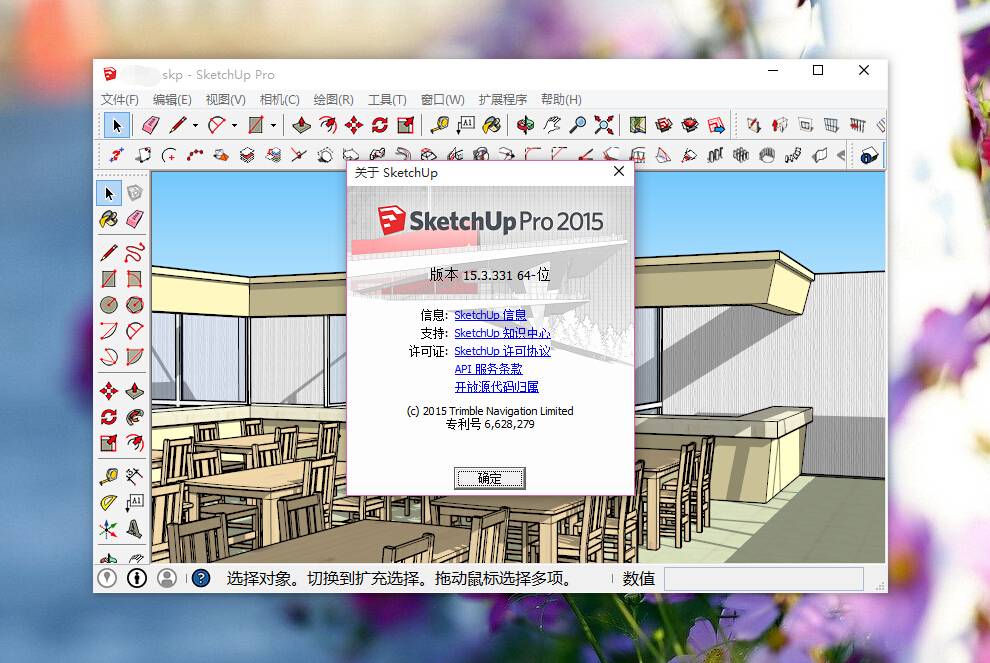Pick the yellow Protractor tool
The height and width of the screenshot is (663, 990).
pos(109,503)
